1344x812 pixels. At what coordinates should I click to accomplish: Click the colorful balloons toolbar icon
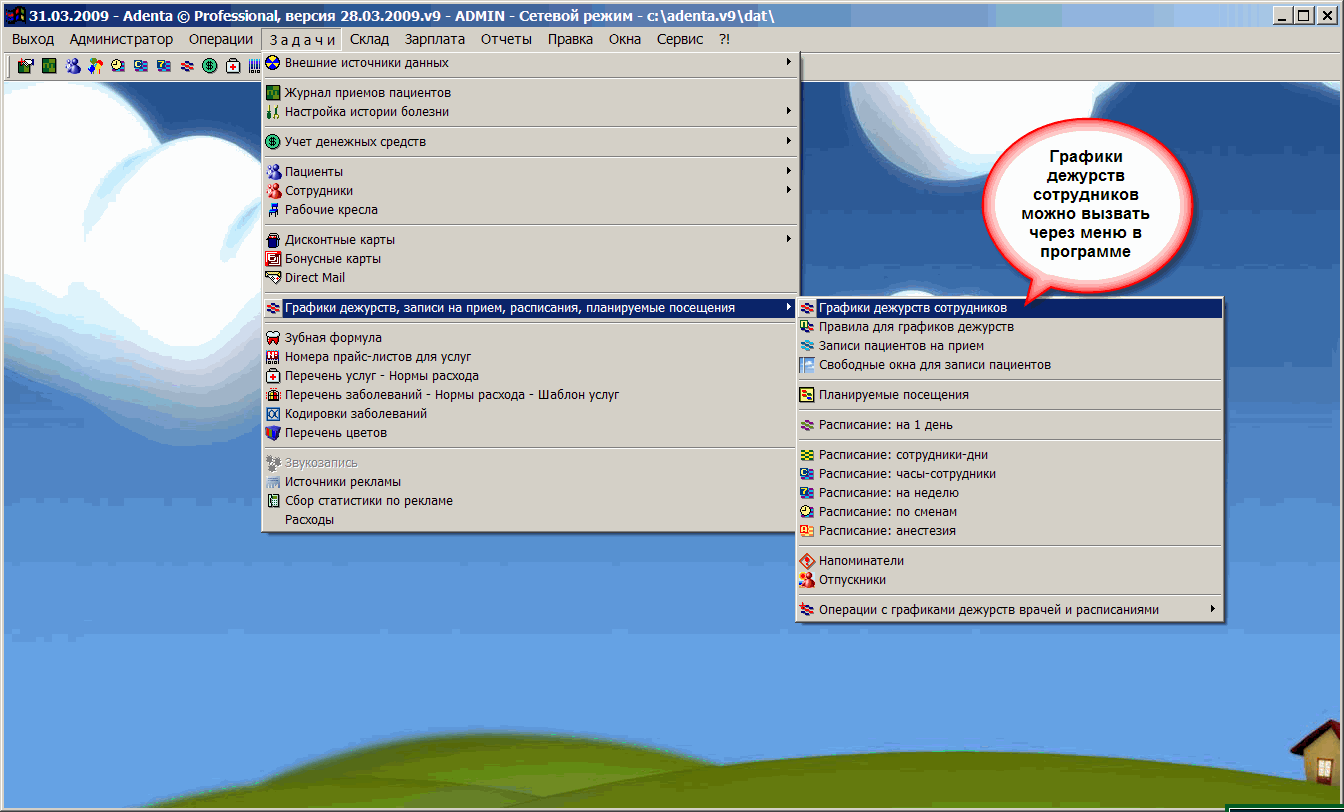pos(95,66)
